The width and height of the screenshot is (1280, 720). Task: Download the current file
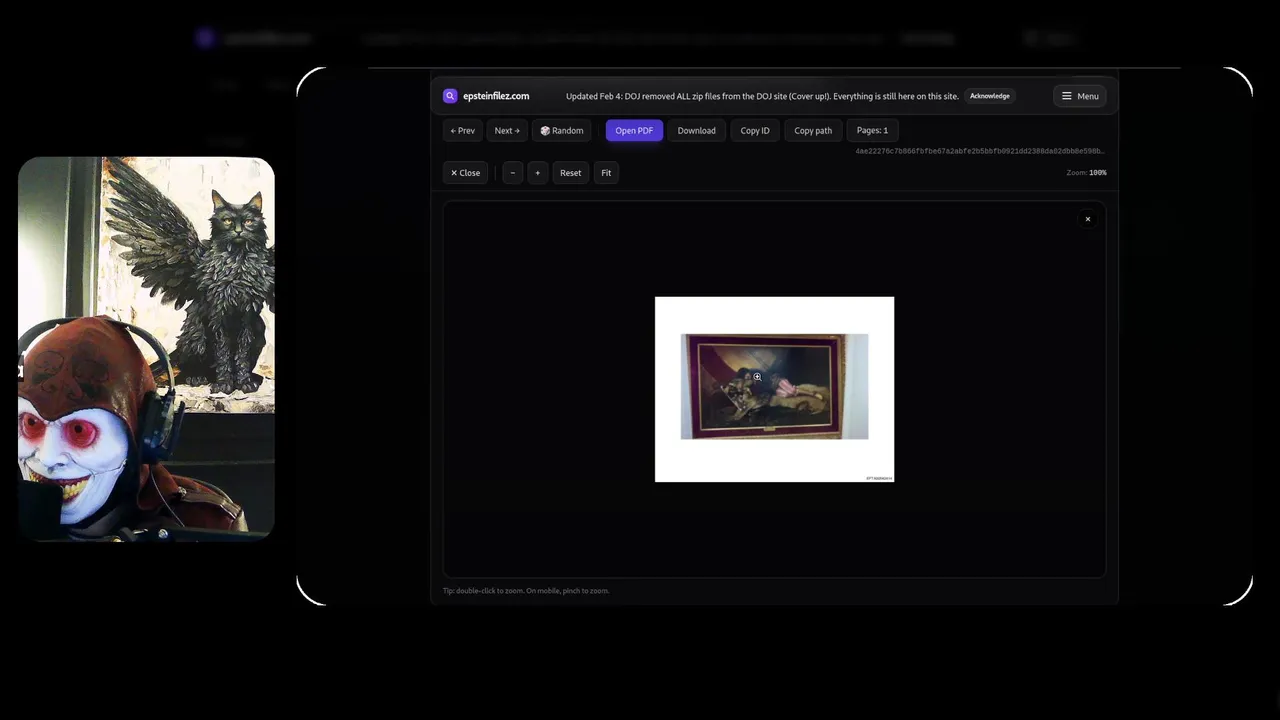tap(696, 131)
